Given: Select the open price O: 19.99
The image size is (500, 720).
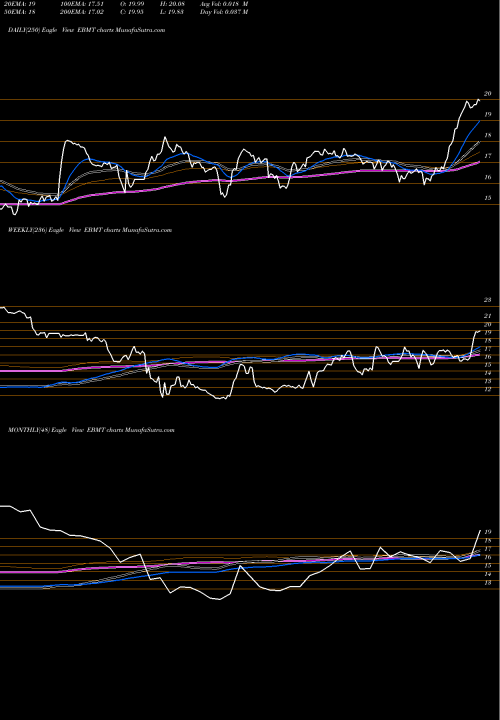Looking at the screenshot, I should [131, 4].
